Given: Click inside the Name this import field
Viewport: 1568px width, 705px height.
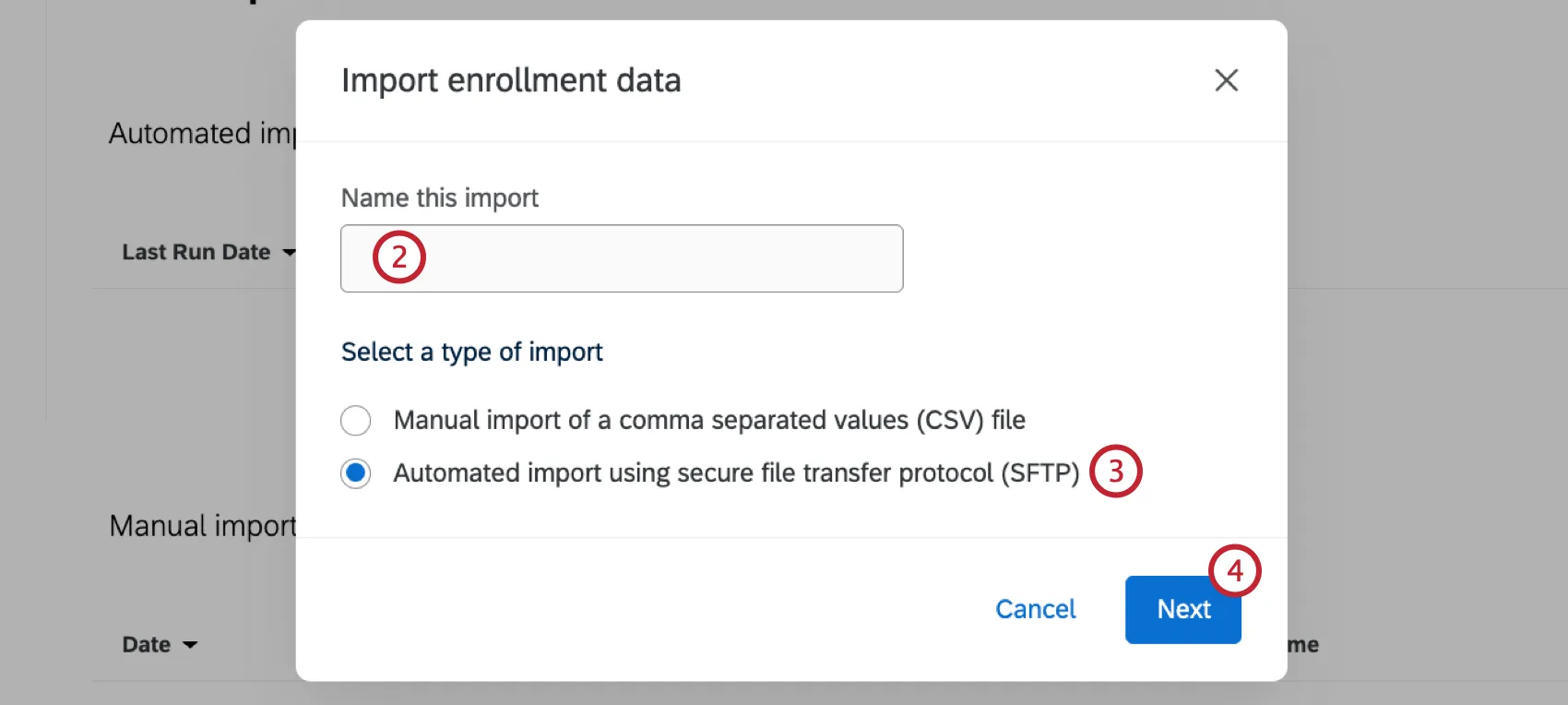Looking at the screenshot, I should click(x=622, y=258).
